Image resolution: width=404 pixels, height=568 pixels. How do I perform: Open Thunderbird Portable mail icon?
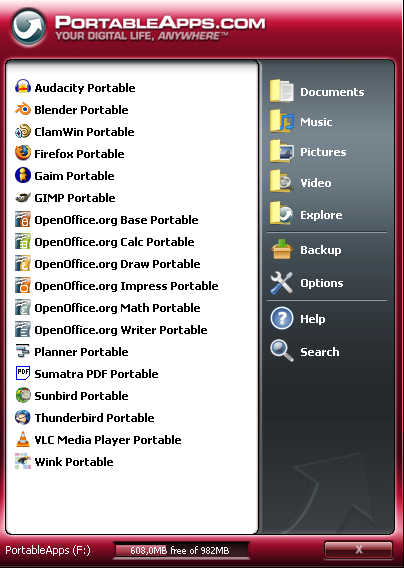click(22, 417)
